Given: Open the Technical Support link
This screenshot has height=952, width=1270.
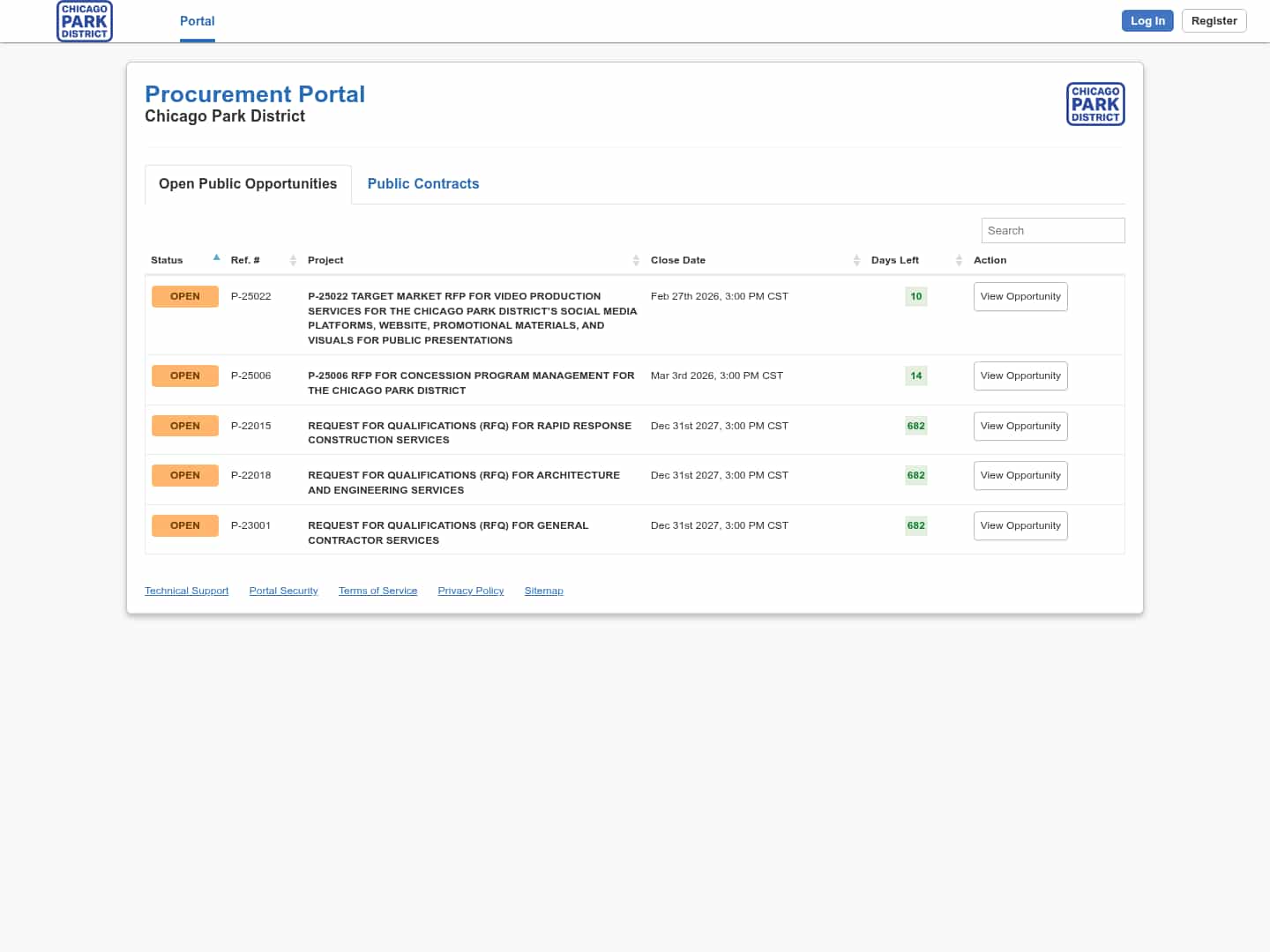Looking at the screenshot, I should pyautogui.click(x=186, y=591).
